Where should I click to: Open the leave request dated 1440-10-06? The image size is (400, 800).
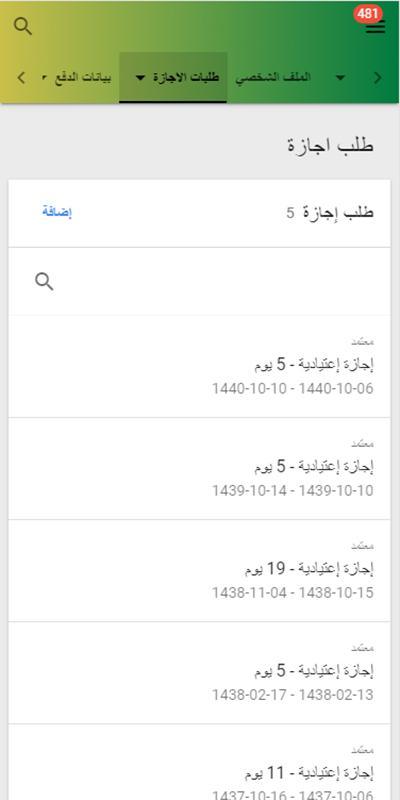pos(199,366)
